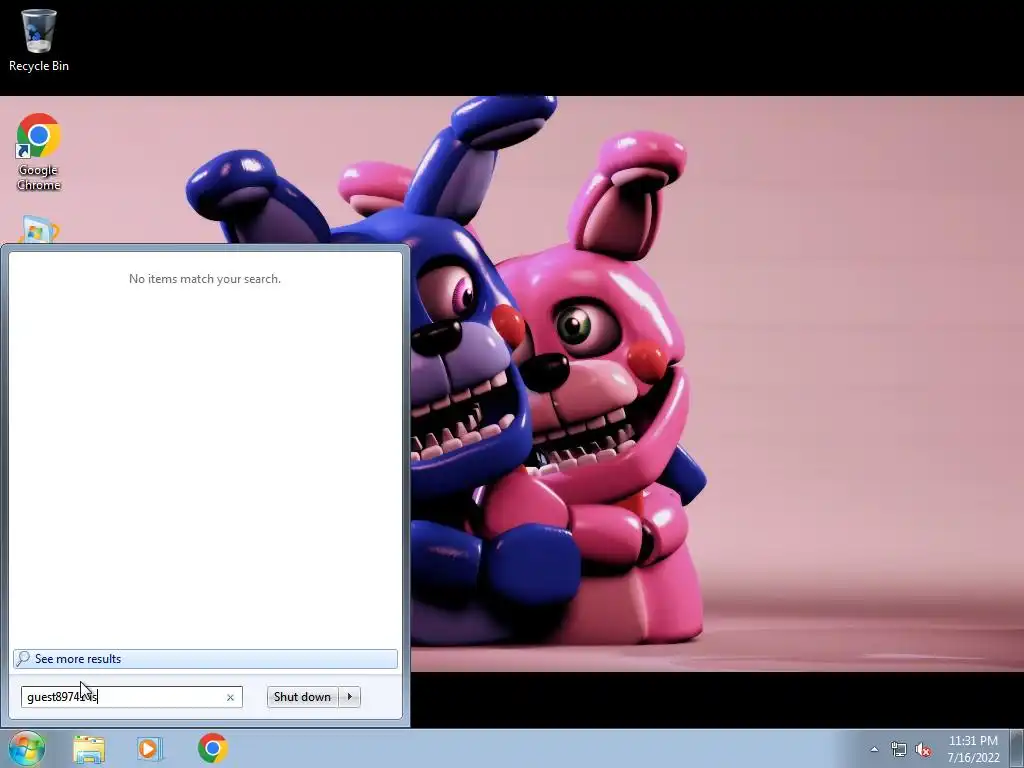Open the clock showing 11:31 PM

(973, 749)
